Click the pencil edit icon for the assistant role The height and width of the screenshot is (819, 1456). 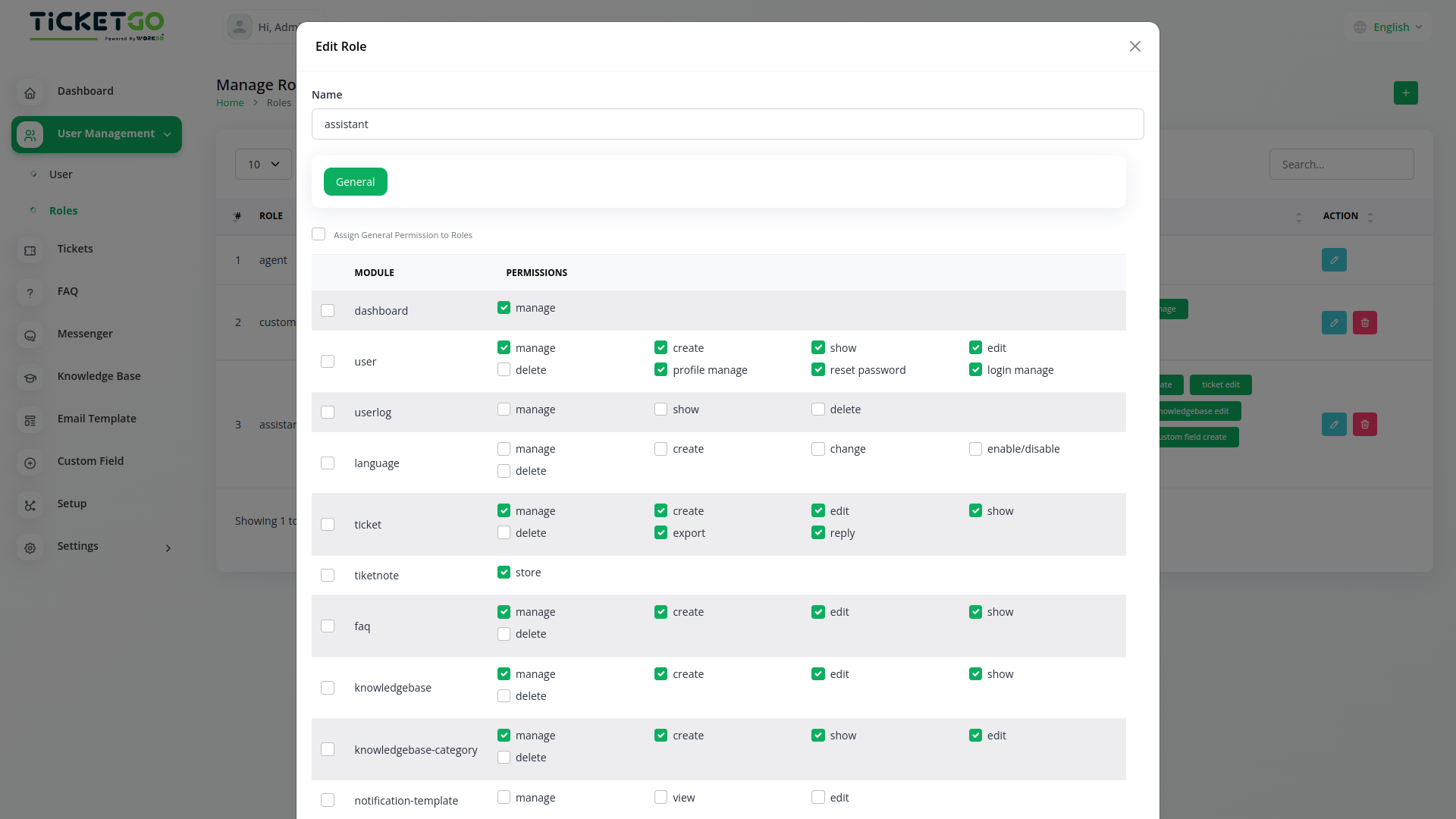click(1334, 424)
